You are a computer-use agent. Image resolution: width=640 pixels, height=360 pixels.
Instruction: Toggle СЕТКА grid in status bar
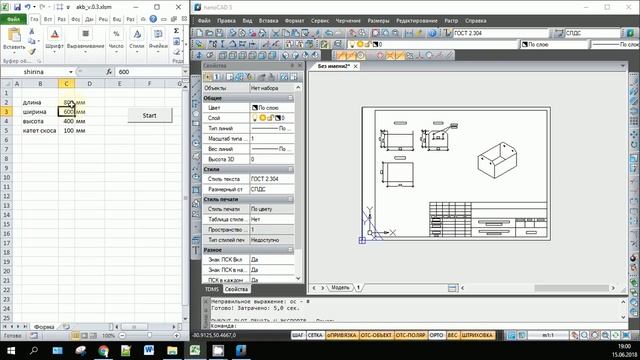pyautogui.click(x=315, y=335)
